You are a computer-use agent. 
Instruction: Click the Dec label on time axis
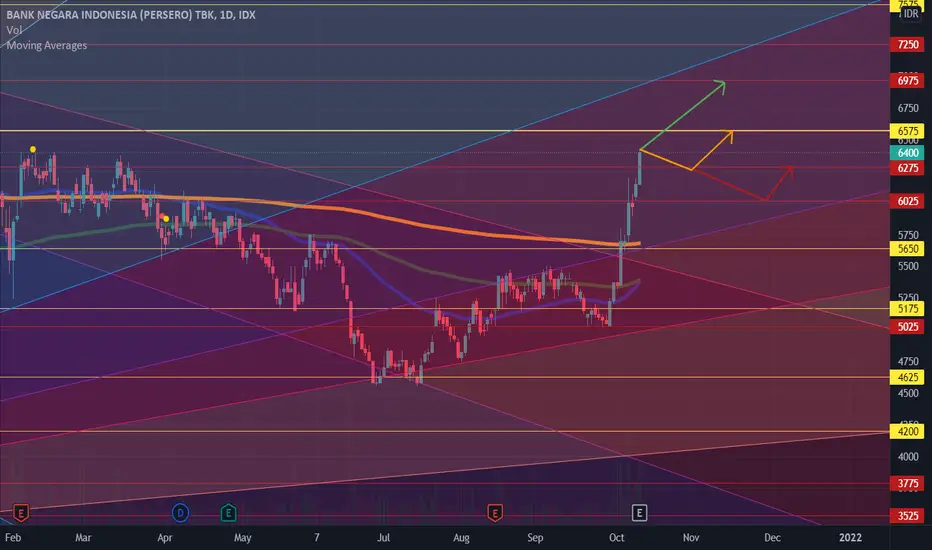point(772,538)
